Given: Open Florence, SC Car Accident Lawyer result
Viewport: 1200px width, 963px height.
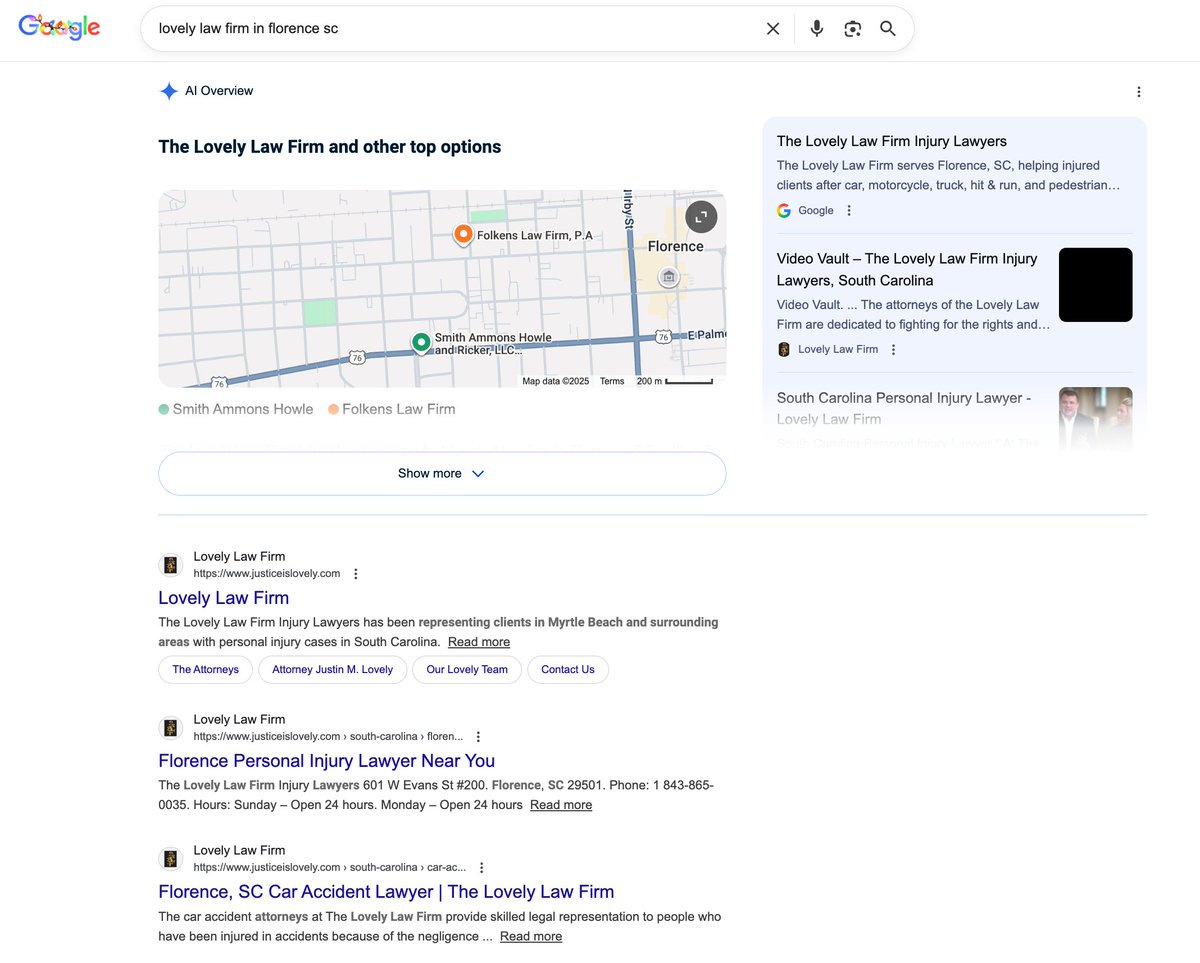Looking at the screenshot, I should [x=386, y=892].
